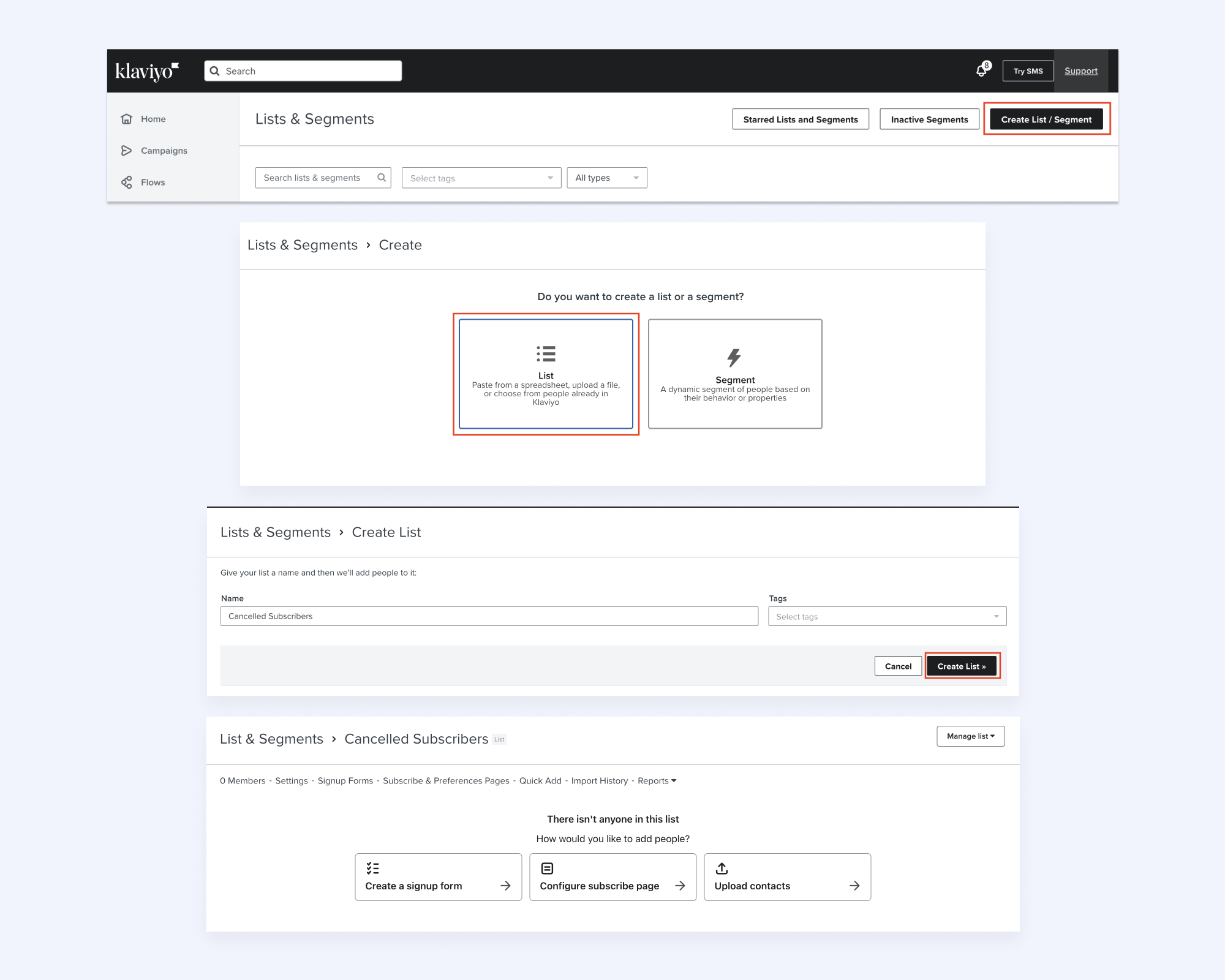The width and height of the screenshot is (1225, 980).
Task: Click the Create List » button
Action: click(962, 666)
